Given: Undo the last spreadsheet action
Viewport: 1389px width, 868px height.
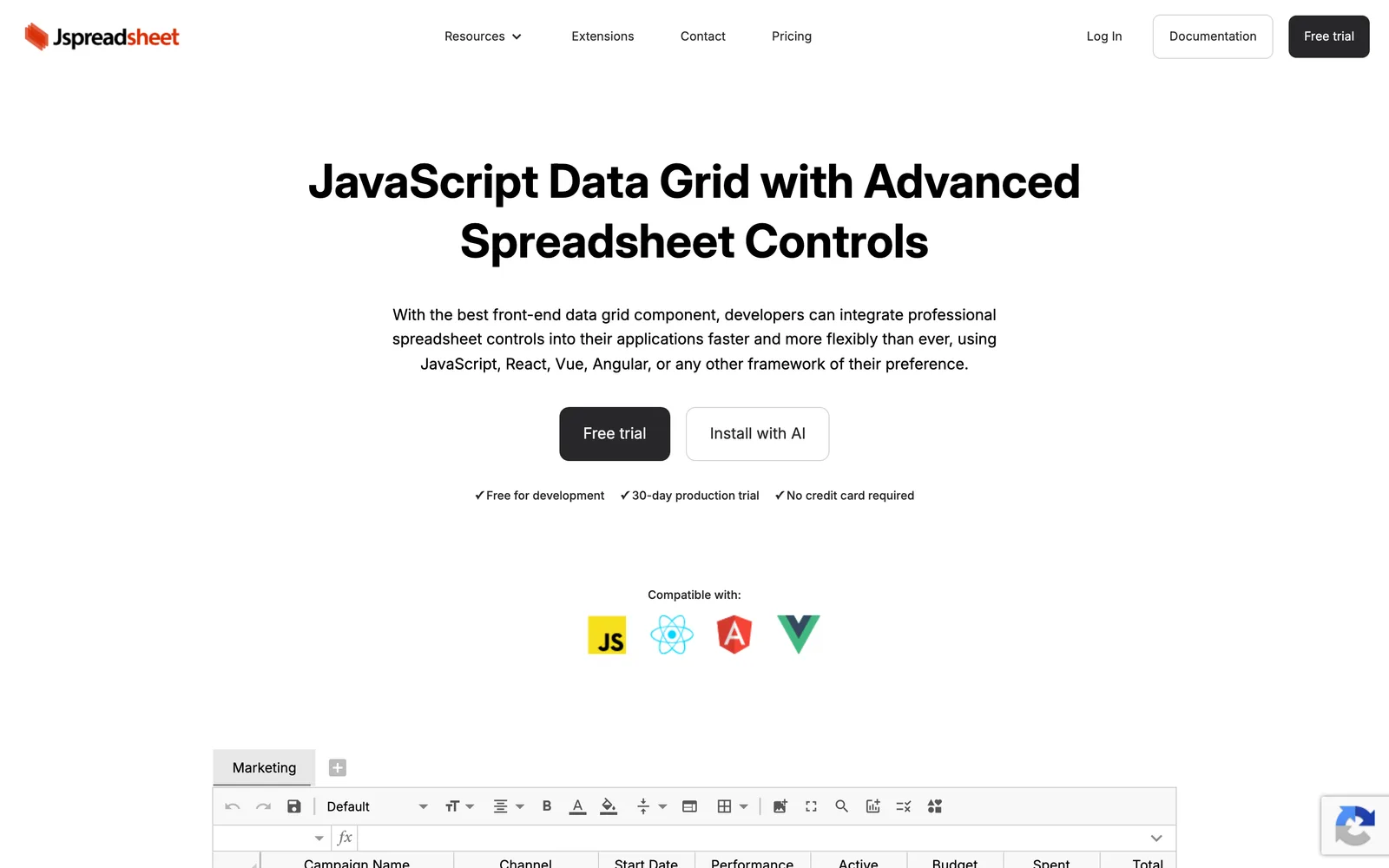Looking at the screenshot, I should click(x=233, y=806).
